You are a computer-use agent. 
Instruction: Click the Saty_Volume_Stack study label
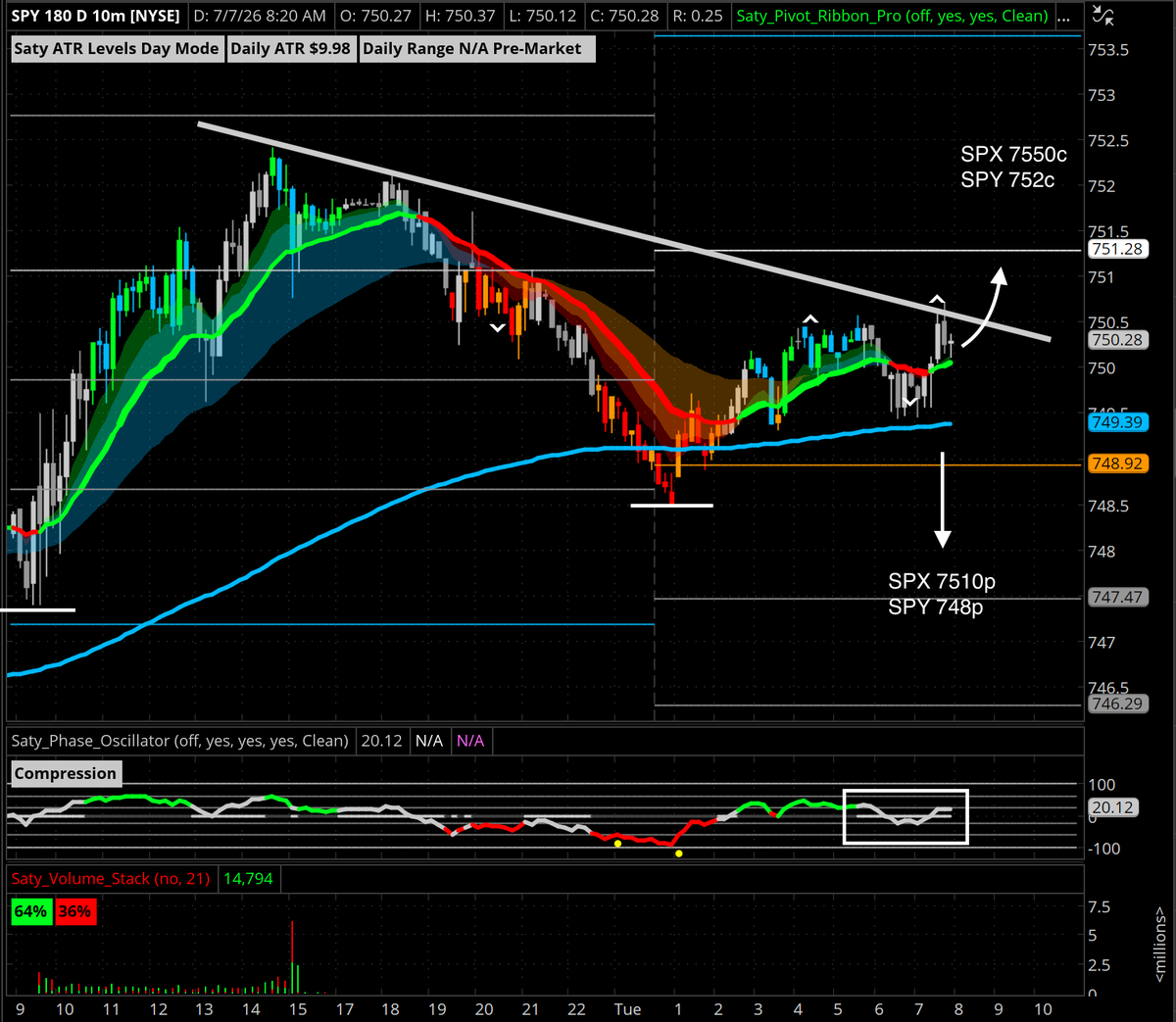tap(111, 878)
